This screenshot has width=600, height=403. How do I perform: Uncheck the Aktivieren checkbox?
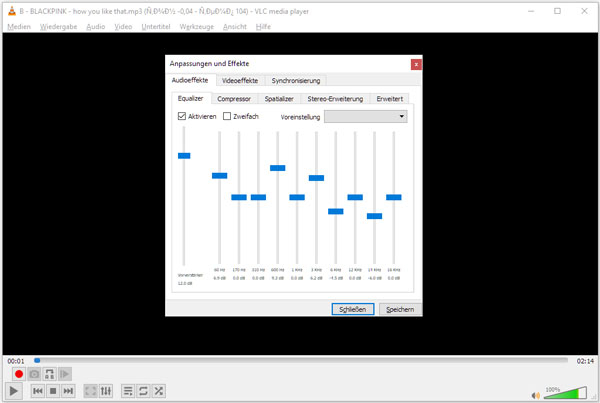(x=182, y=116)
